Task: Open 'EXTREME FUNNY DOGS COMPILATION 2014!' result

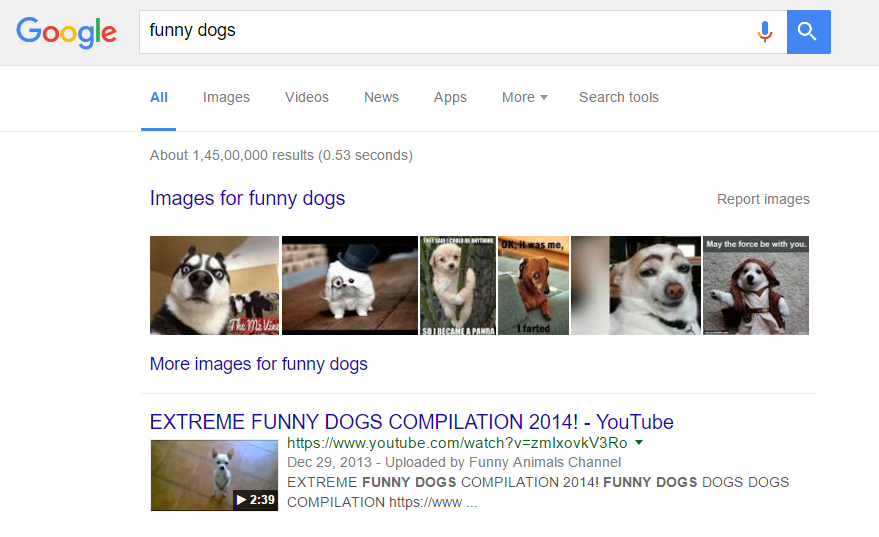Action: click(411, 422)
